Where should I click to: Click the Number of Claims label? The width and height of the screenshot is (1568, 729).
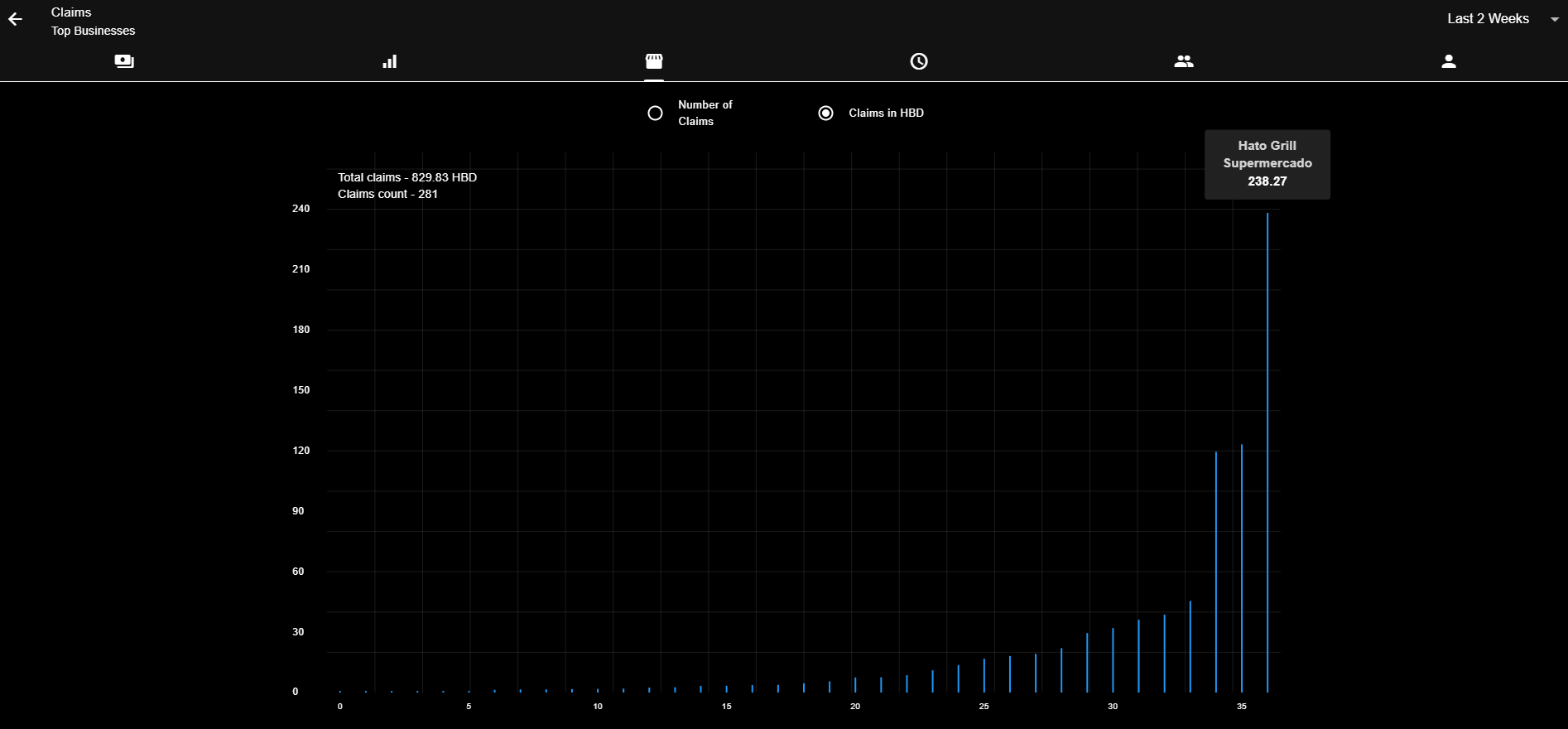point(705,113)
